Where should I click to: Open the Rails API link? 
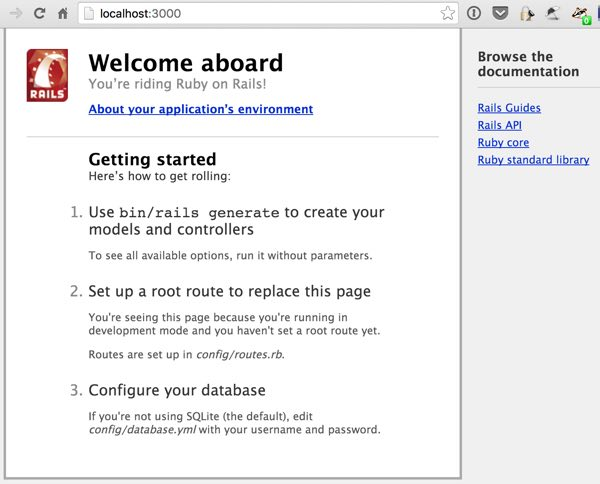499,125
